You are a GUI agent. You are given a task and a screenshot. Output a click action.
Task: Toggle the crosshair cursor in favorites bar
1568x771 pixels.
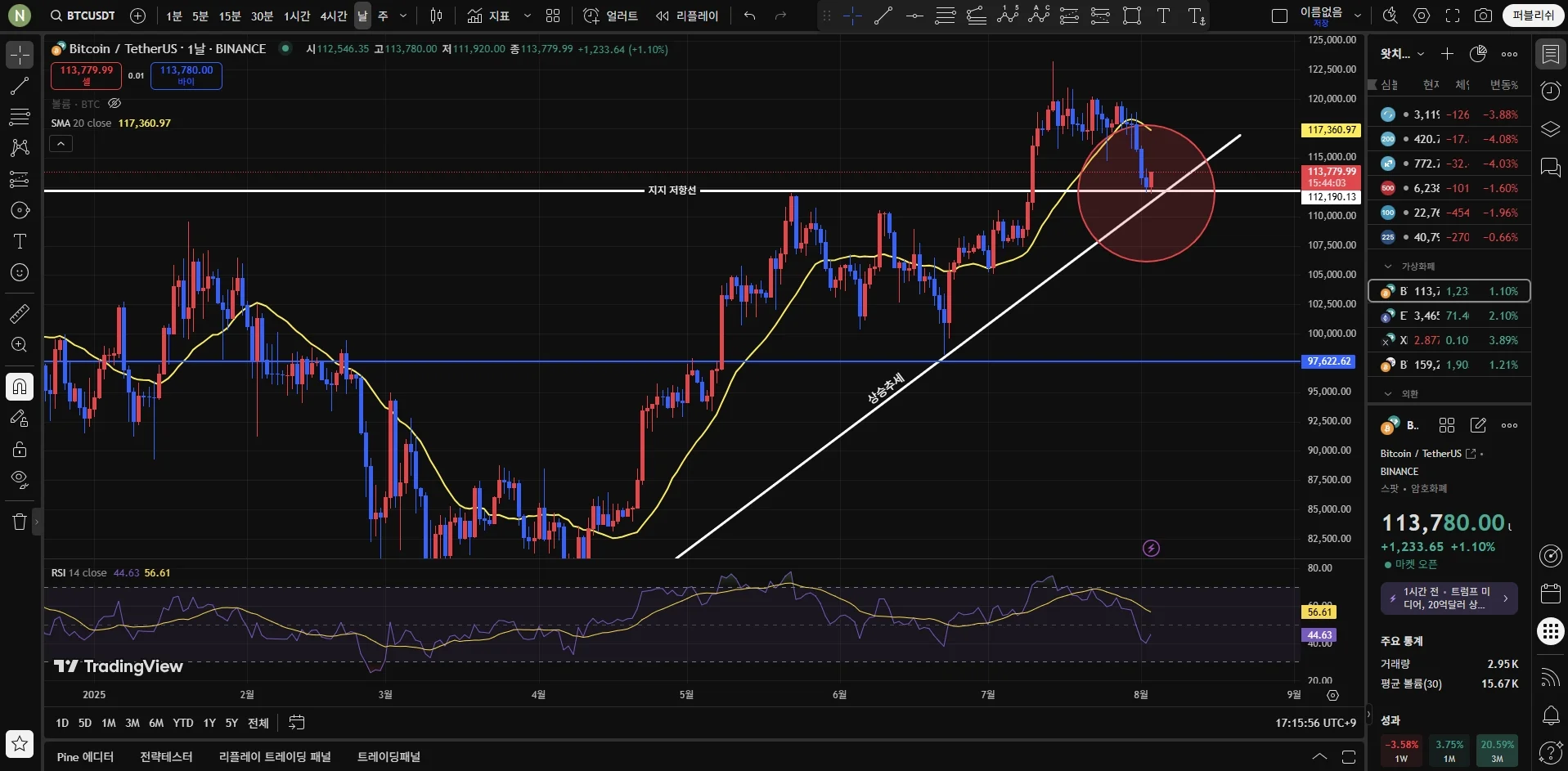[x=852, y=16]
